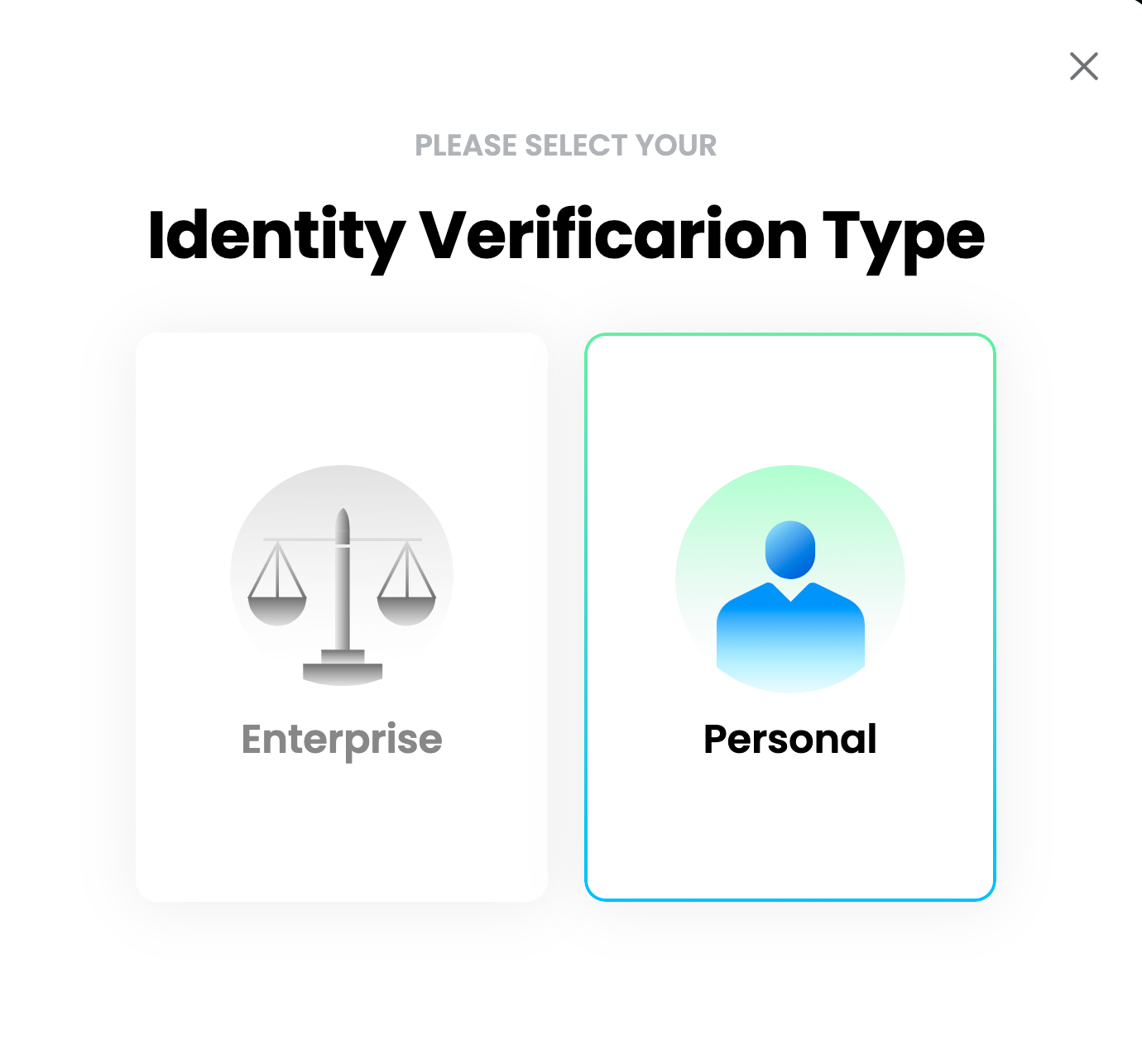
Task: Click the 'Enterprise' label text
Action: click(342, 740)
